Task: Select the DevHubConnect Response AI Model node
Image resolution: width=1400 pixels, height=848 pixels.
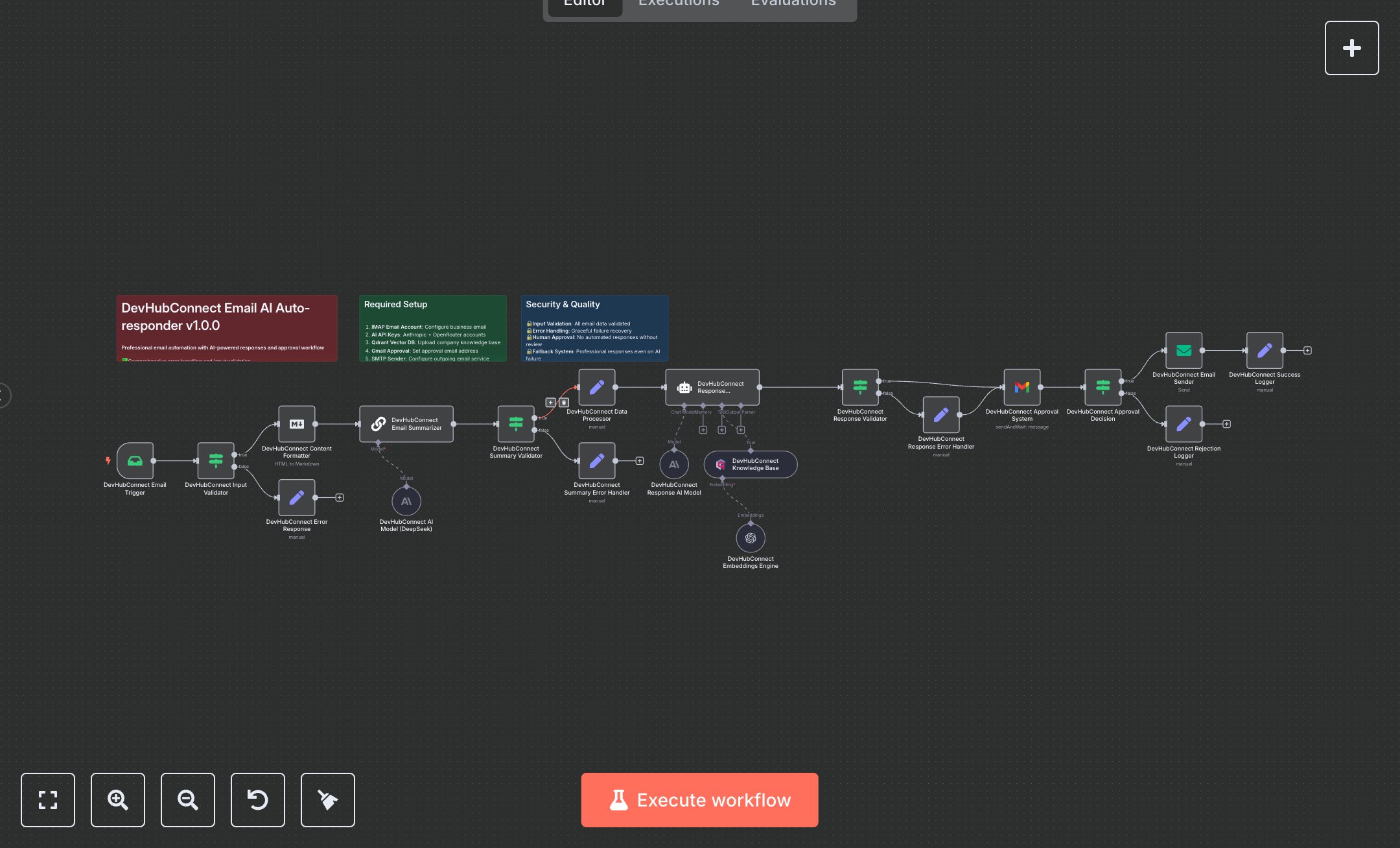Action: pos(673,464)
